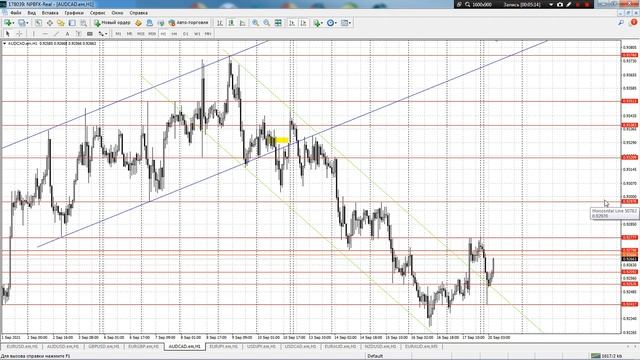Open the Periods clock dropdown
Image resolution: width=640 pixels, height=360 pixels.
332,23
